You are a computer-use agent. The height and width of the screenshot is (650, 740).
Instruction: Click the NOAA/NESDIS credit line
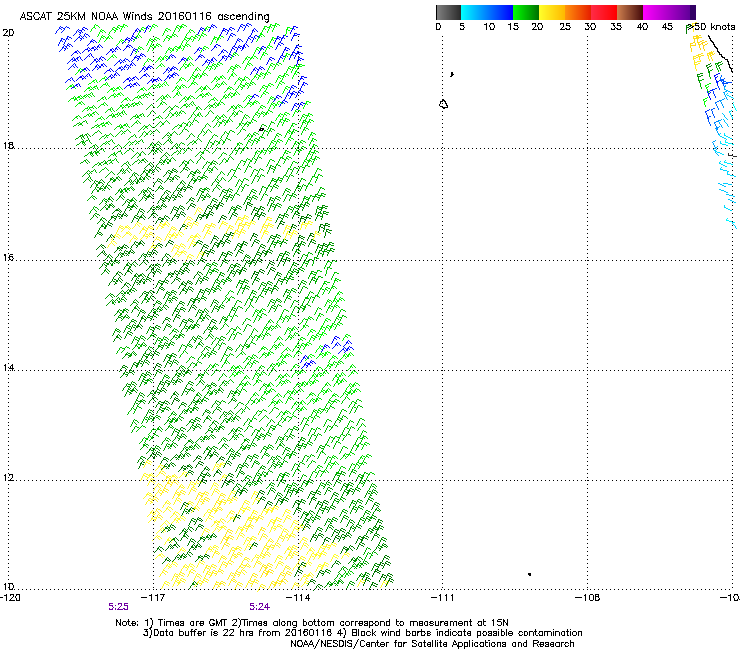pyautogui.click(x=432, y=644)
